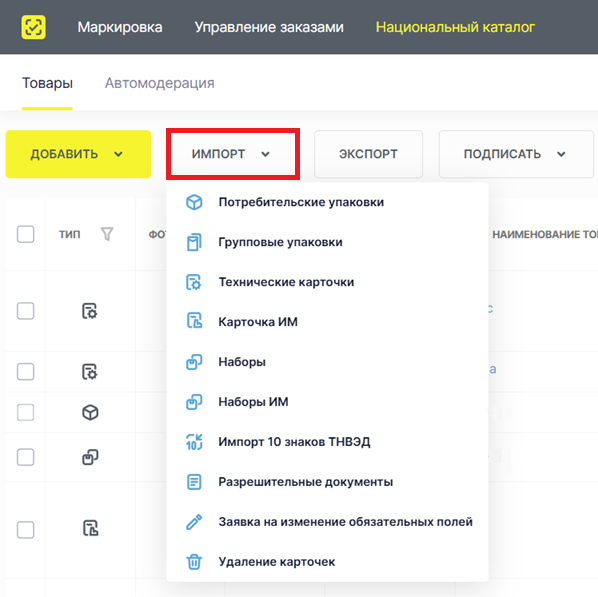
Task: Click the Экспорт button
Action: click(x=368, y=154)
